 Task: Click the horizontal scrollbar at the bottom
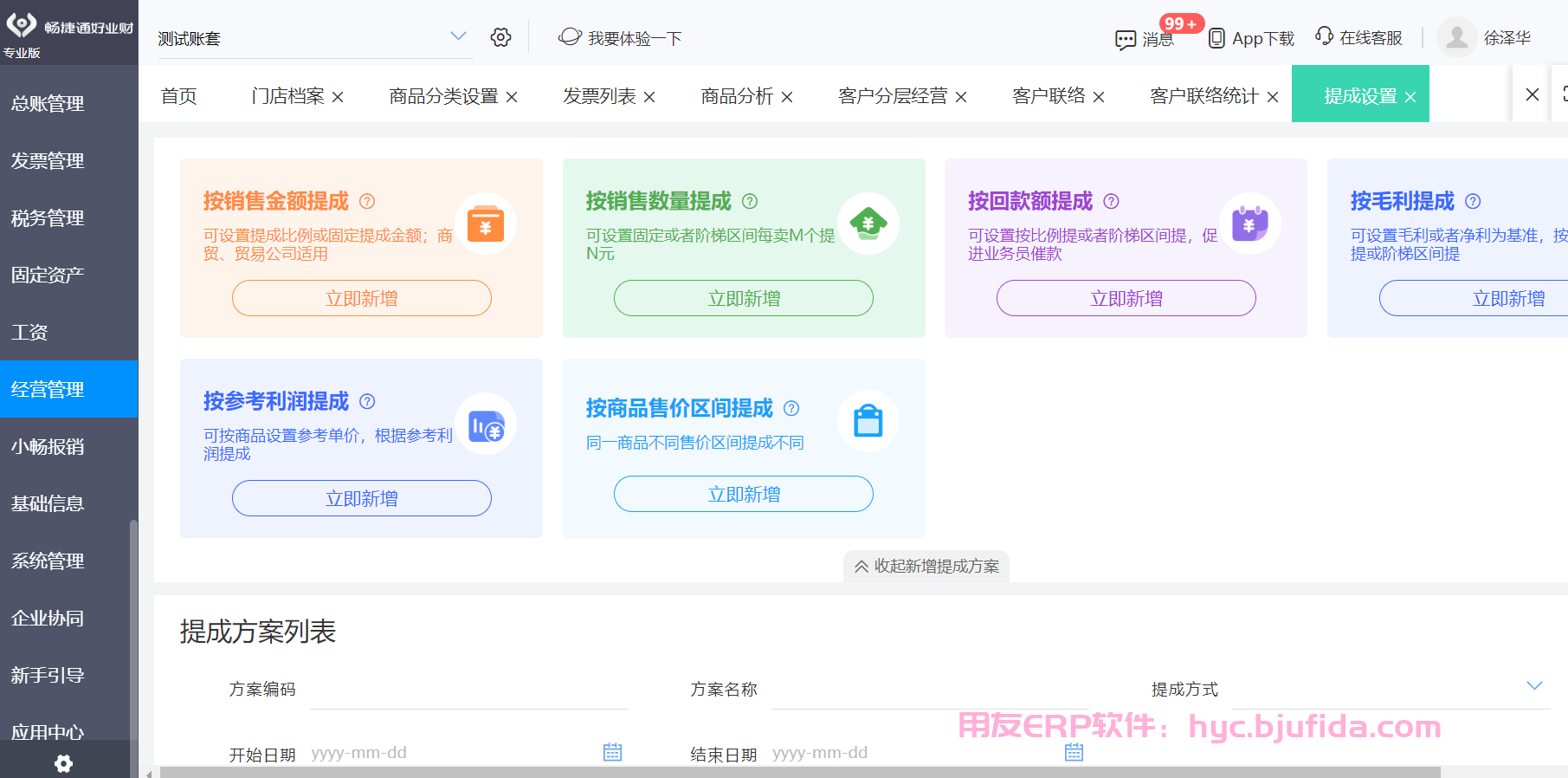coord(800,772)
